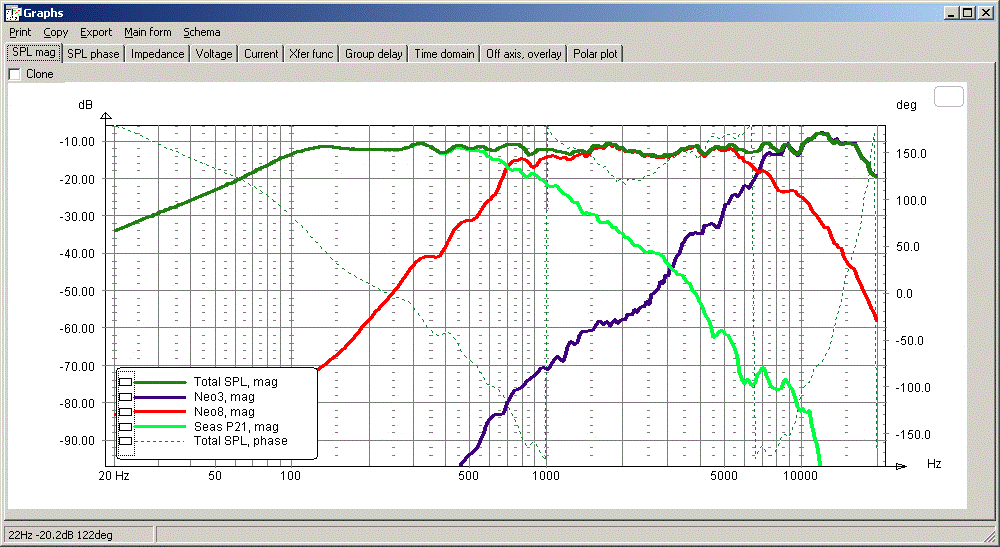Click the 20 Hz axis label
The height and width of the screenshot is (547, 1000).
pyautogui.click(x=114, y=476)
